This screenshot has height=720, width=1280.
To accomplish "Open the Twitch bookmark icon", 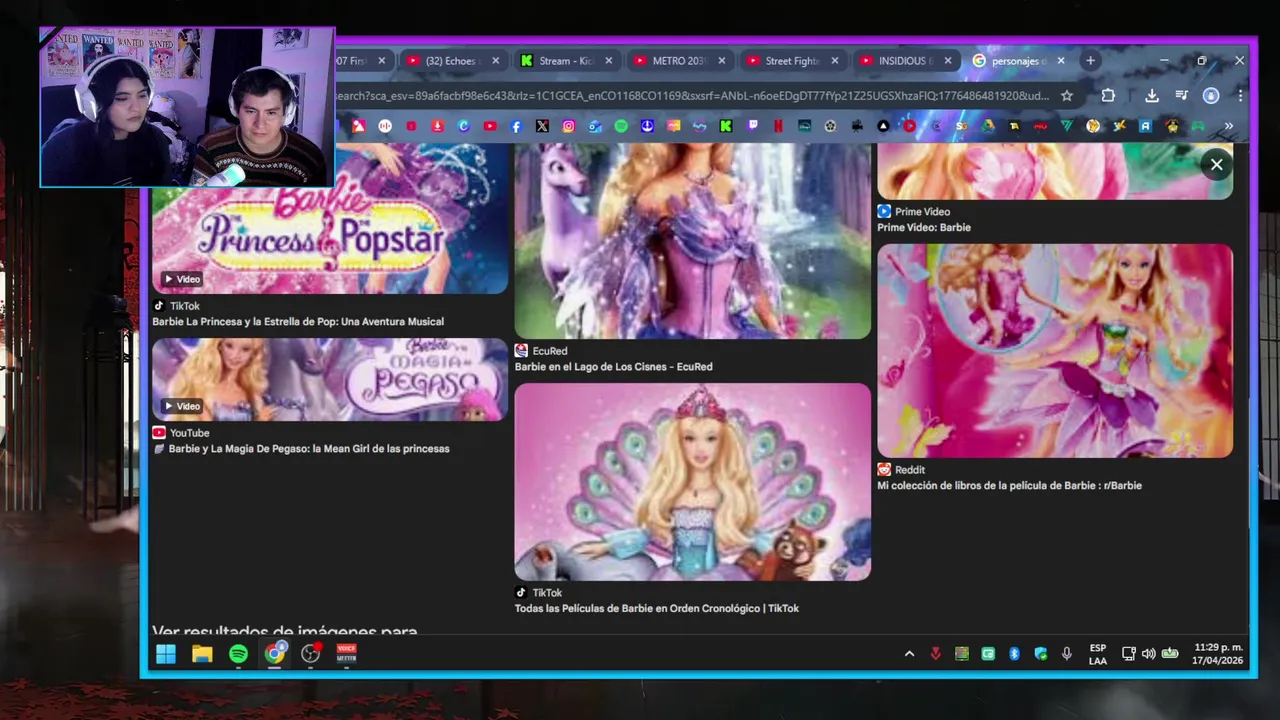I will click(753, 126).
